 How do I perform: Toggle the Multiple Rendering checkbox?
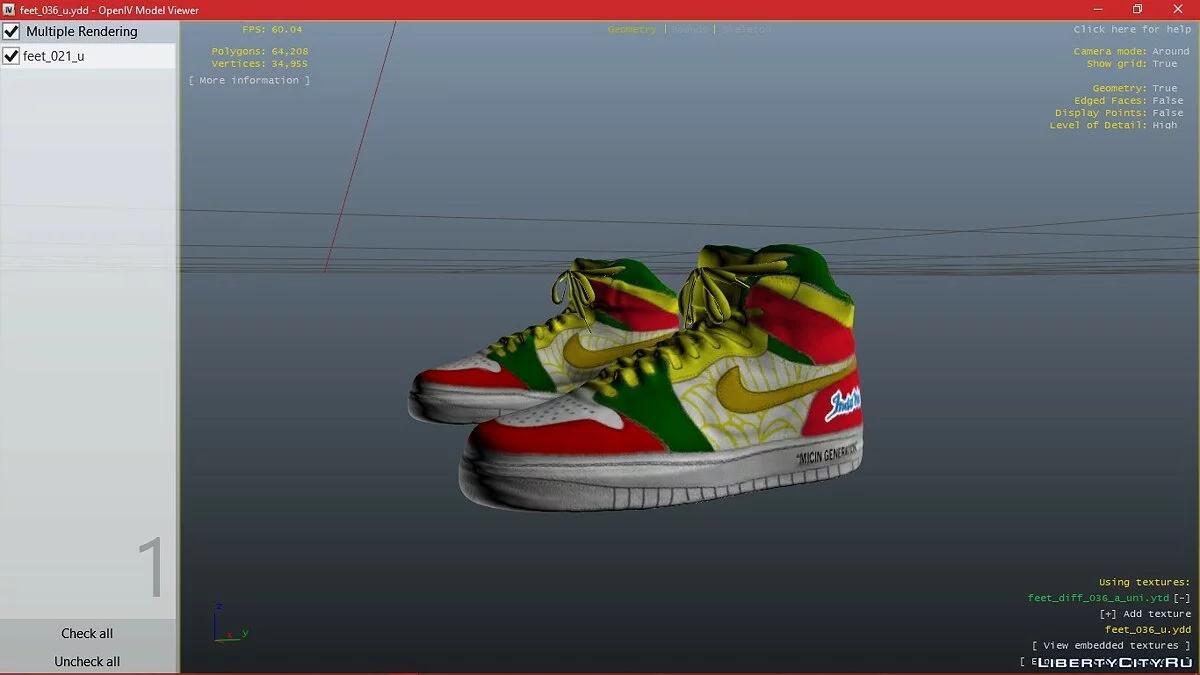click(x=12, y=32)
